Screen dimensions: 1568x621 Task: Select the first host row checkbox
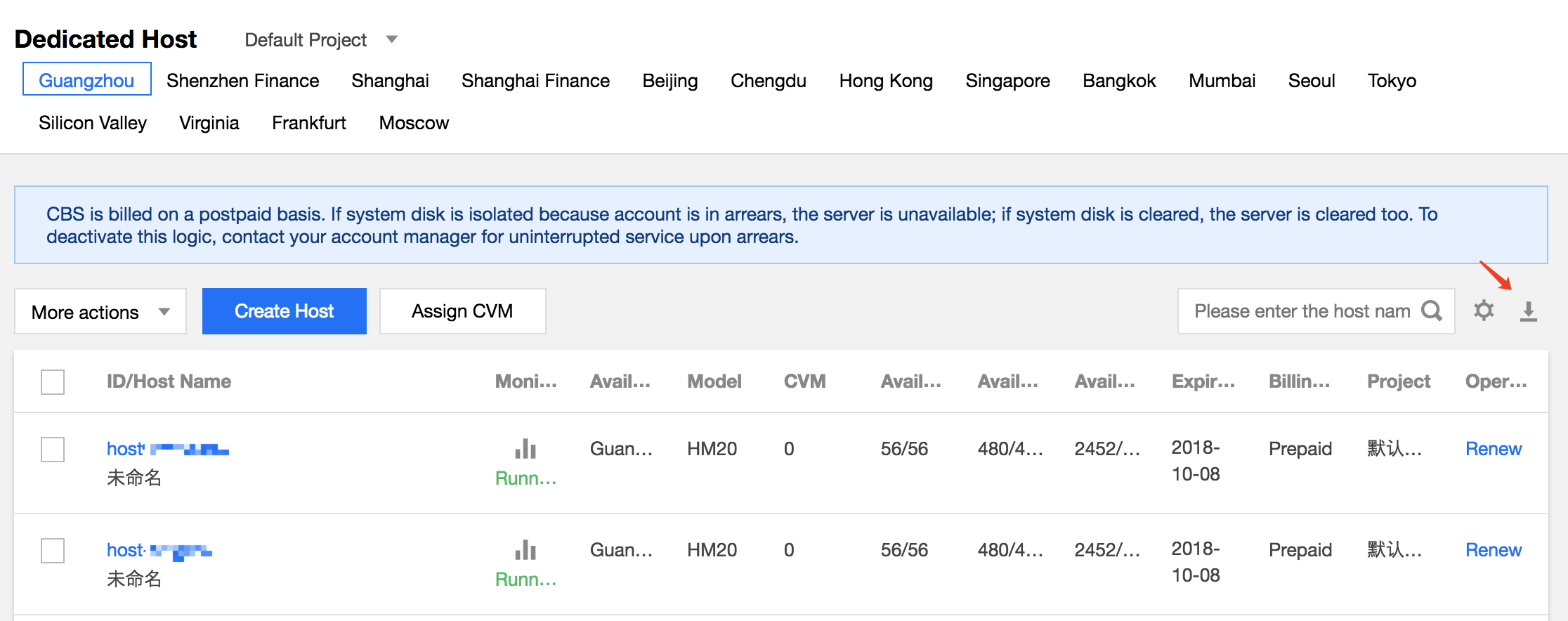[53, 450]
